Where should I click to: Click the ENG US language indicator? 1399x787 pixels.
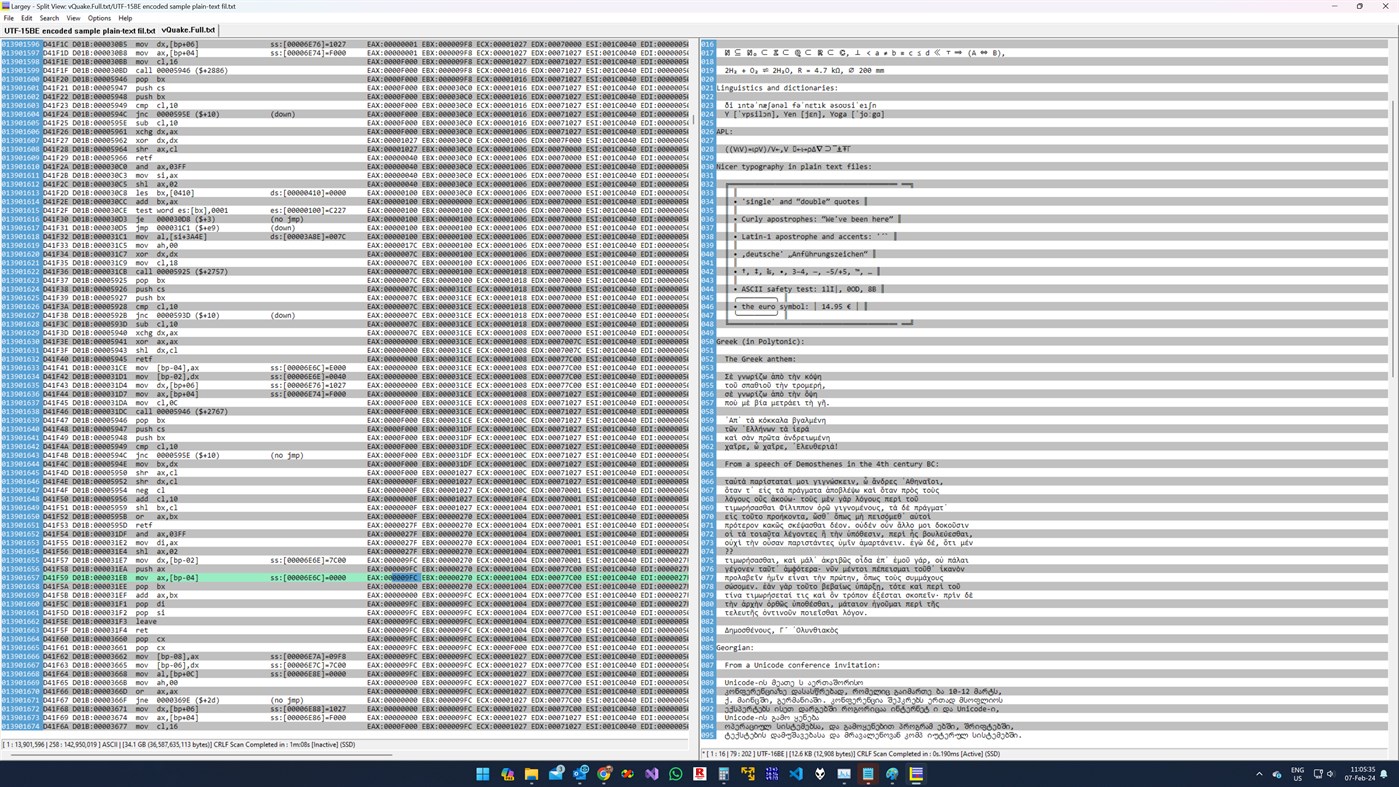tap(1297, 774)
